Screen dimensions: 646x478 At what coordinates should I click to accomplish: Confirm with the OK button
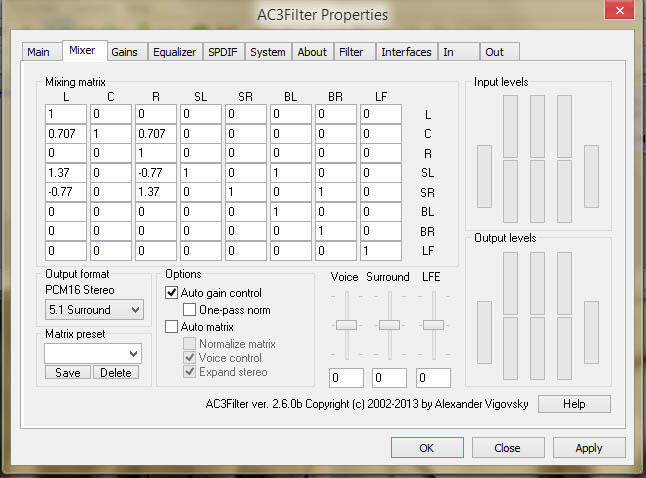click(x=427, y=448)
